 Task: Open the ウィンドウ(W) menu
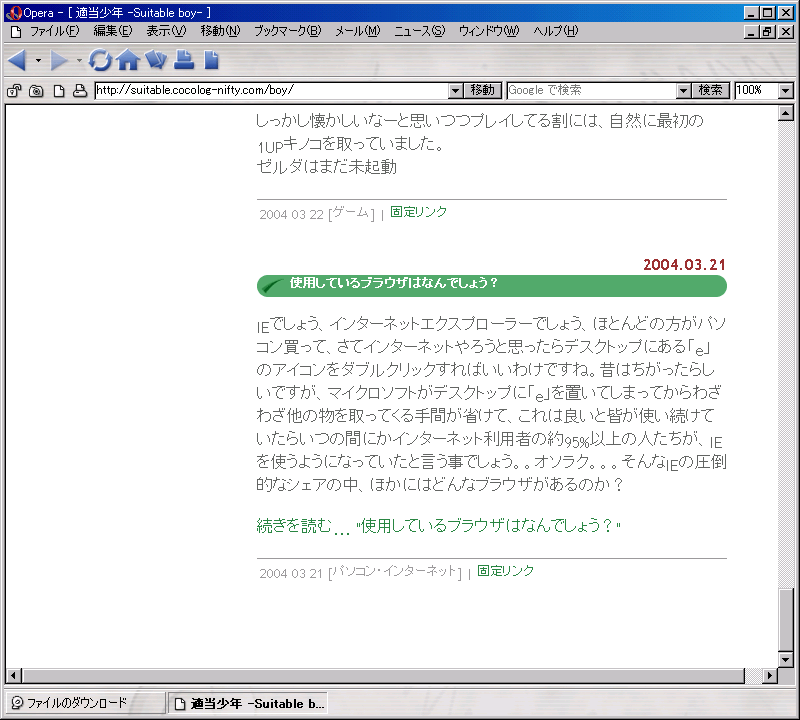pyautogui.click(x=489, y=31)
